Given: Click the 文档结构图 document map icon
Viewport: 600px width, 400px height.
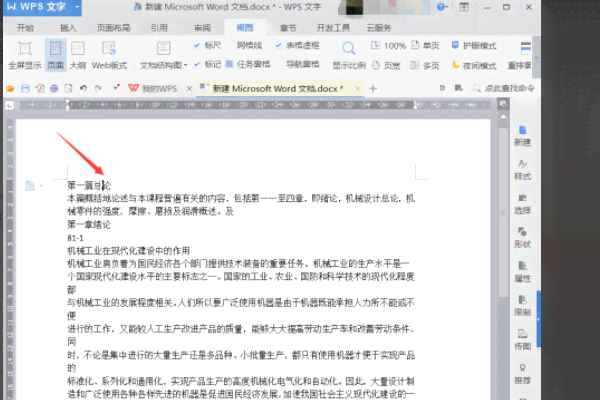Looking at the screenshot, I should coord(163,49).
